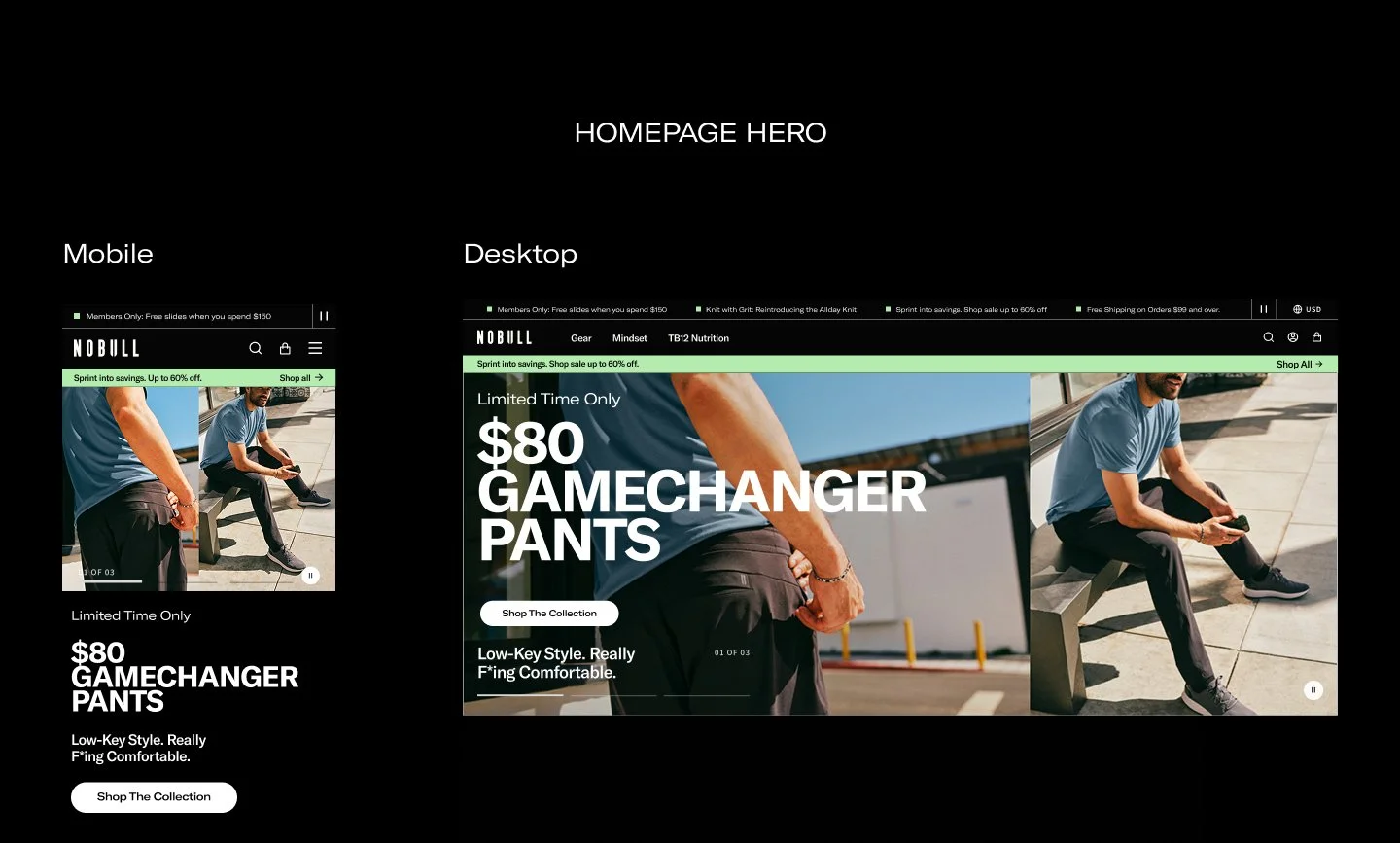Click the mobile 'Sprint into savings. Up to 60% off.' text
Viewport: 1400px width, 843px height.
pyautogui.click(x=138, y=378)
